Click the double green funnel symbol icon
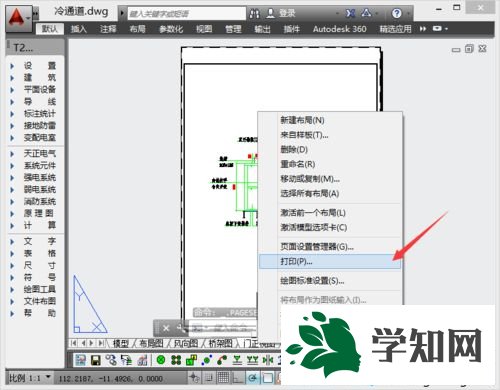Viewport: 500px width, 390px height. tap(252, 360)
